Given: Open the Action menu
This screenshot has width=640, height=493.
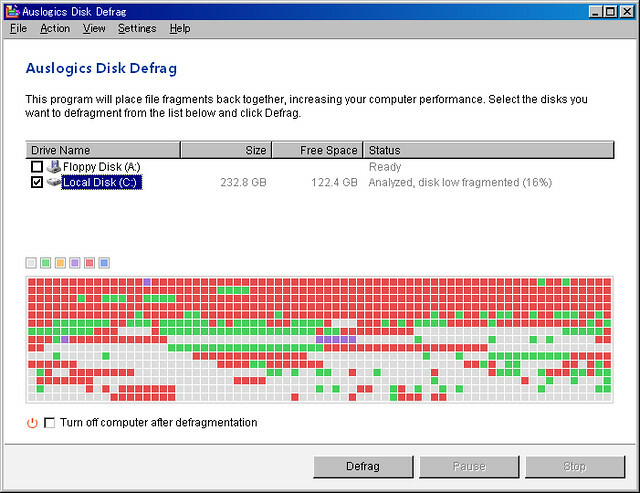Looking at the screenshot, I should [x=55, y=29].
